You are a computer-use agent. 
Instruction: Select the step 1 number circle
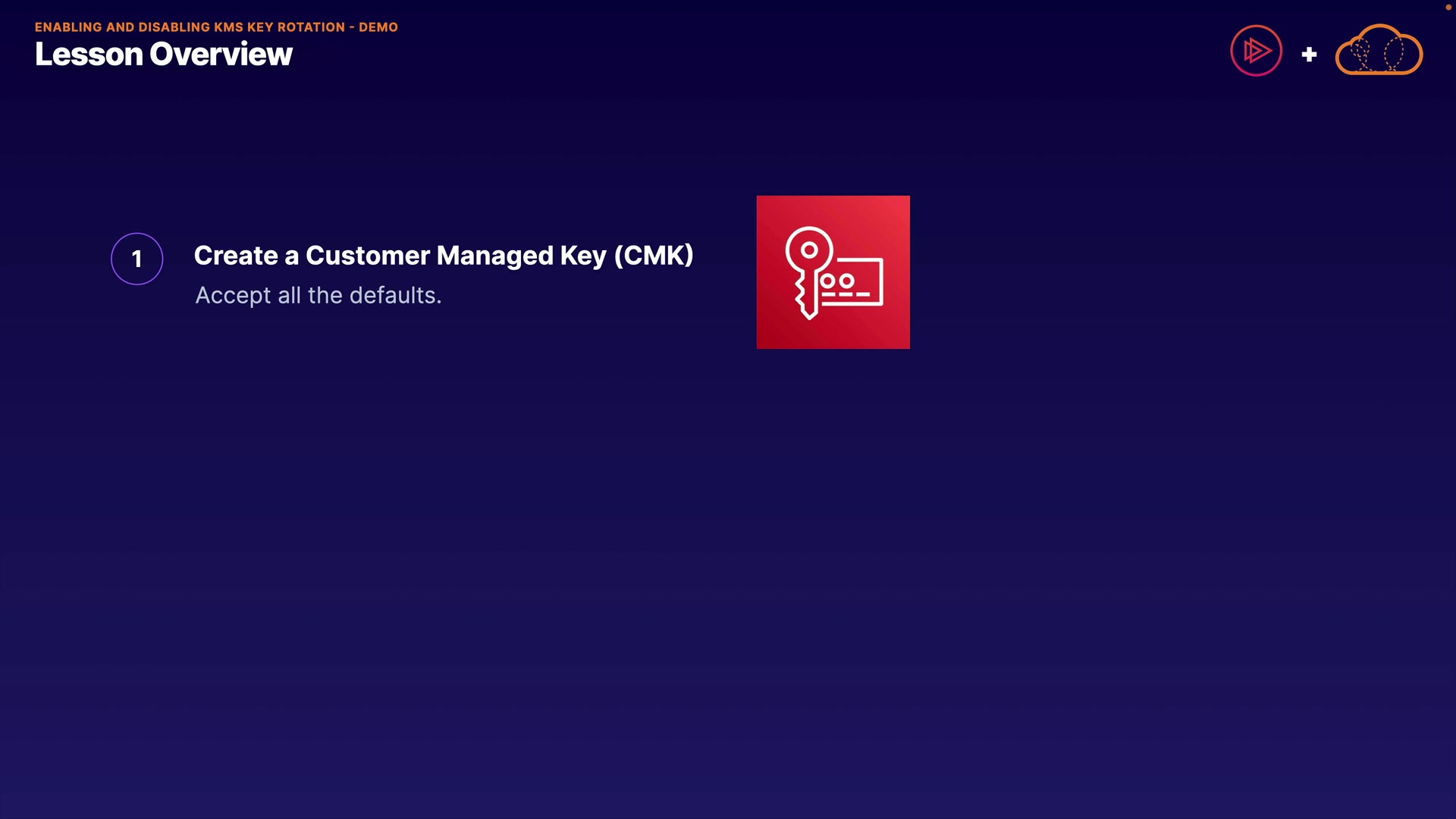point(137,259)
